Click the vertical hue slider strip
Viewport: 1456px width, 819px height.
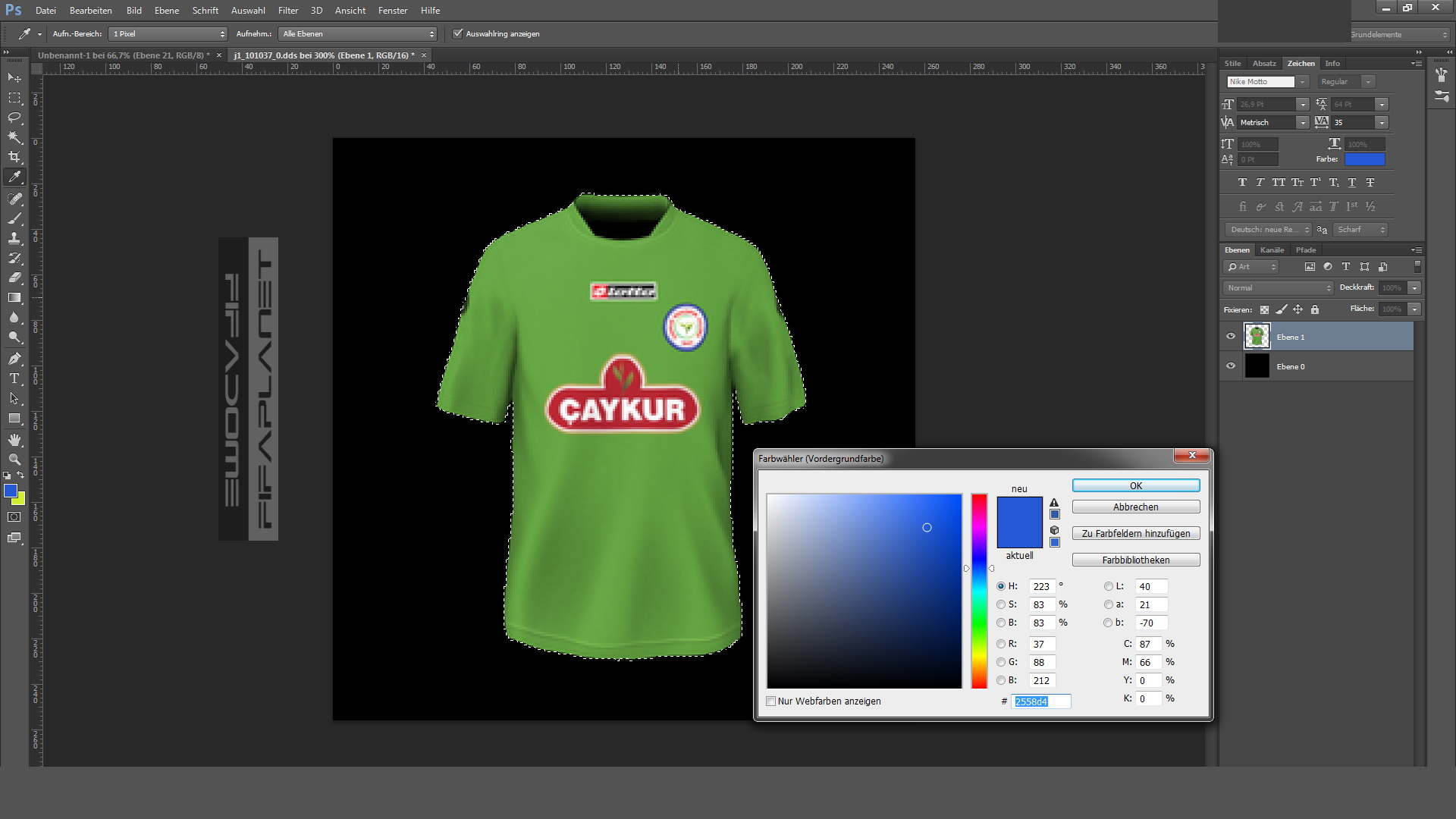click(x=979, y=591)
